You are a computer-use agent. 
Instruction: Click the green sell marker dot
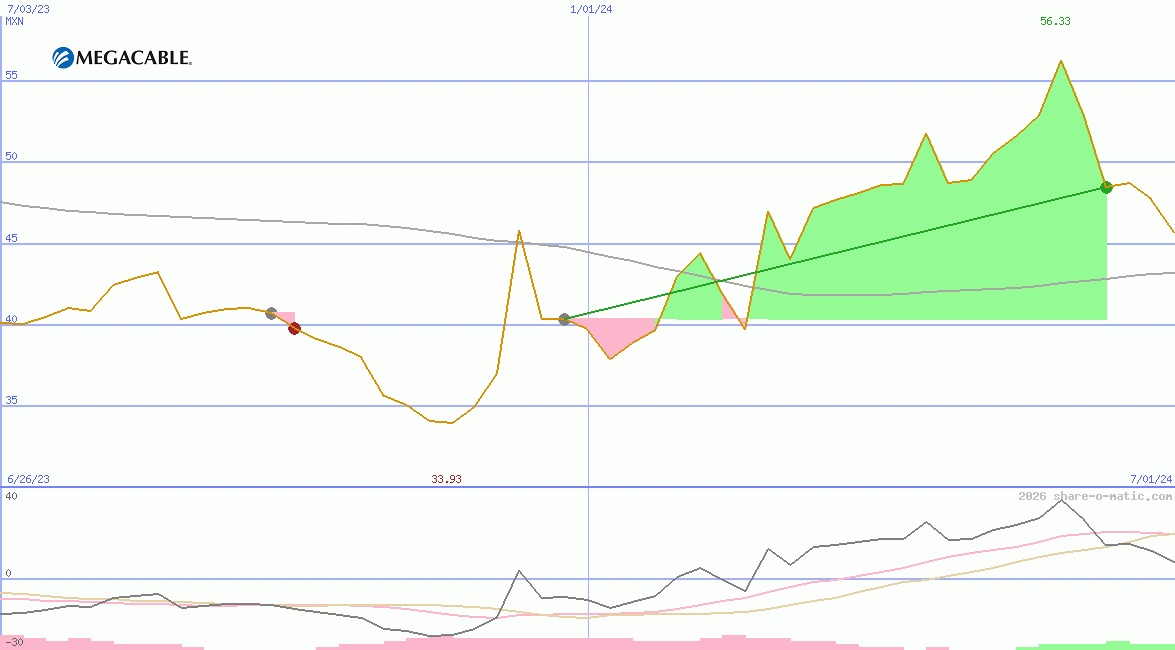pos(1106,187)
